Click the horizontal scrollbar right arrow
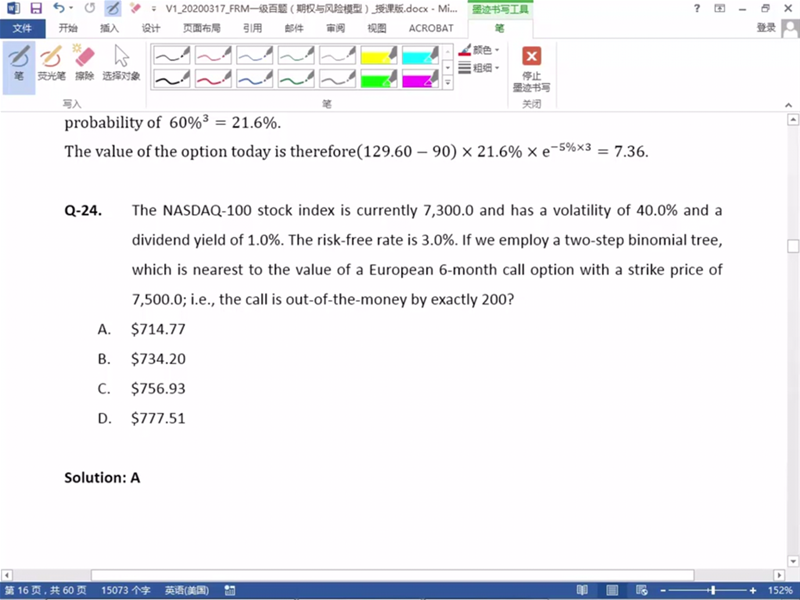 (x=779, y=575)
